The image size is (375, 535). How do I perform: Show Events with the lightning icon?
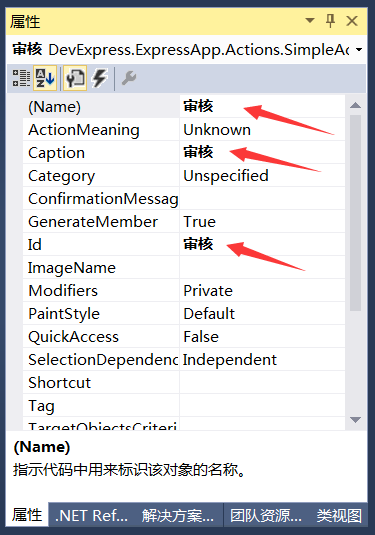pos(100,78)
